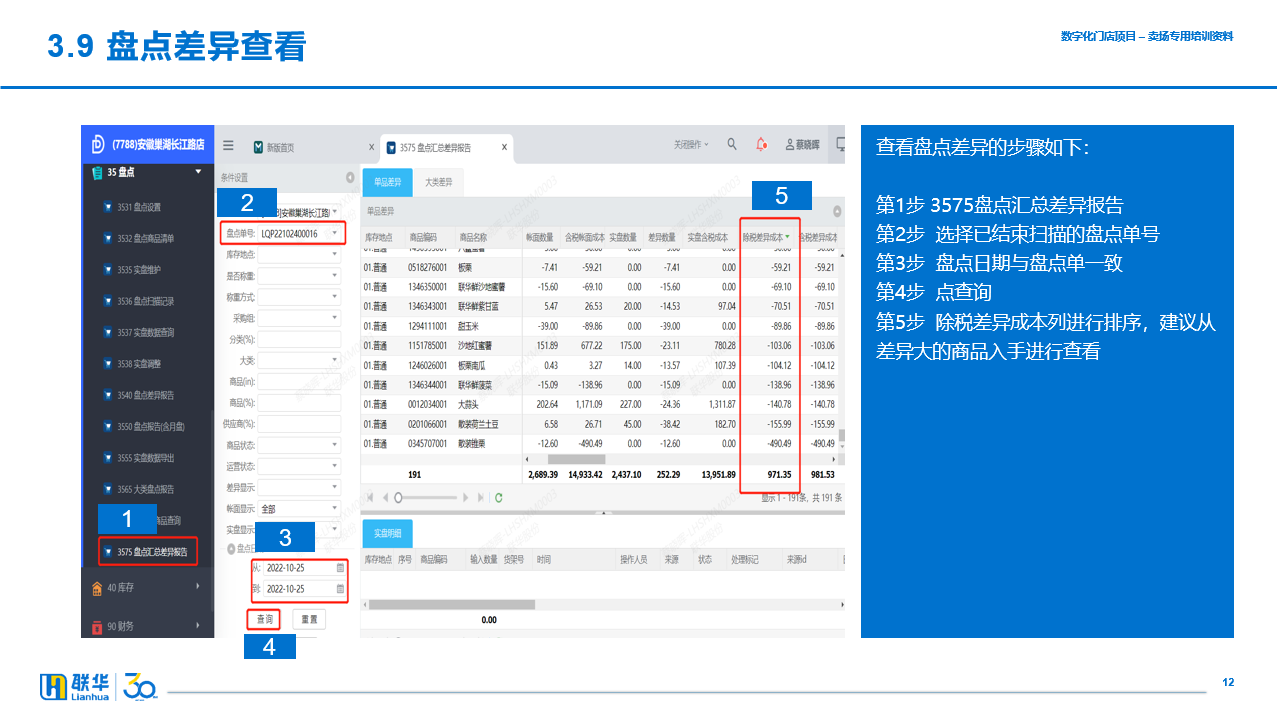1277x718 pixels.
Task: Click the 查询 button
Action: [x=264, y=620]
